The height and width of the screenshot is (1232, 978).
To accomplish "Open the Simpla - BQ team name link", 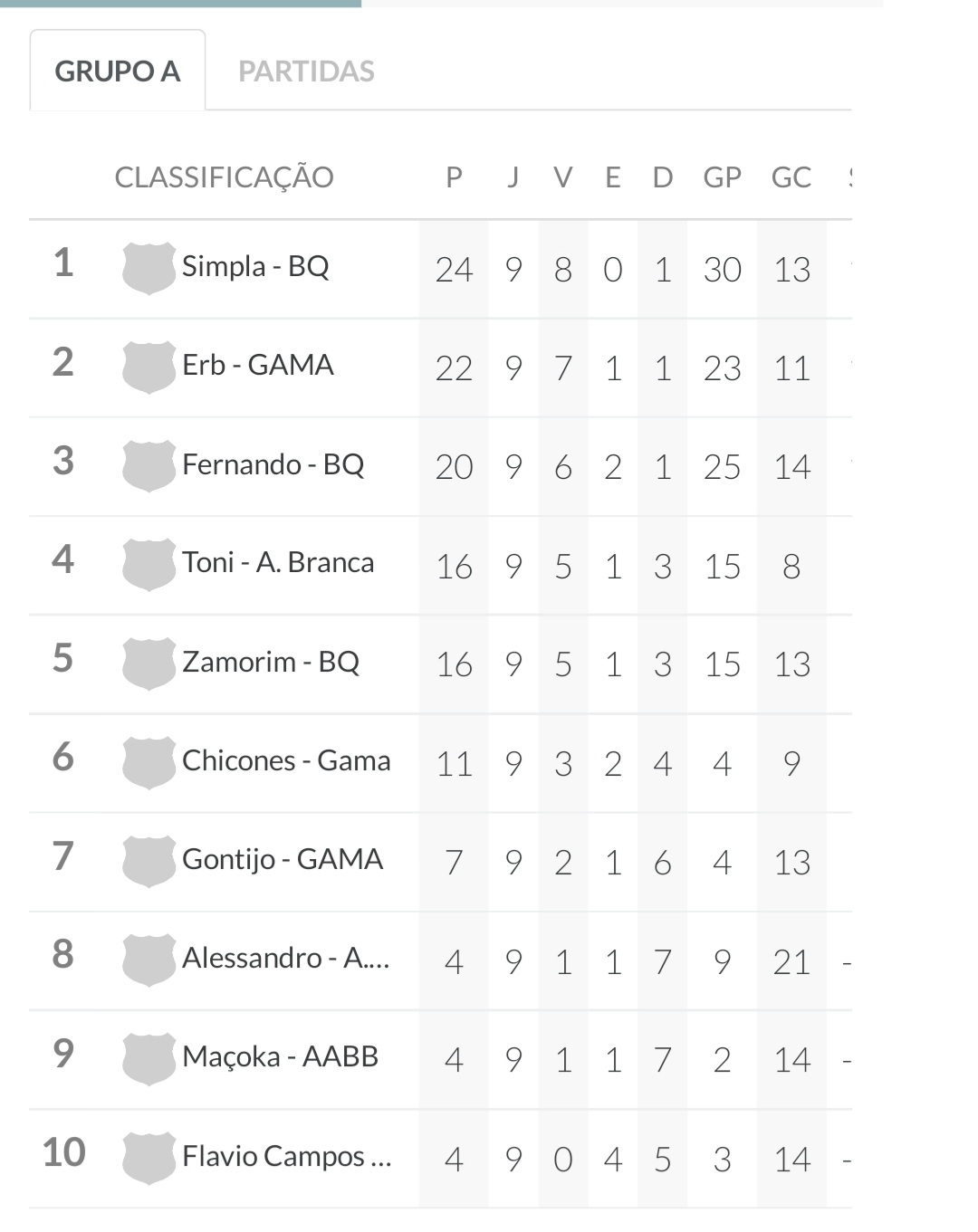I will coord(255,266).
